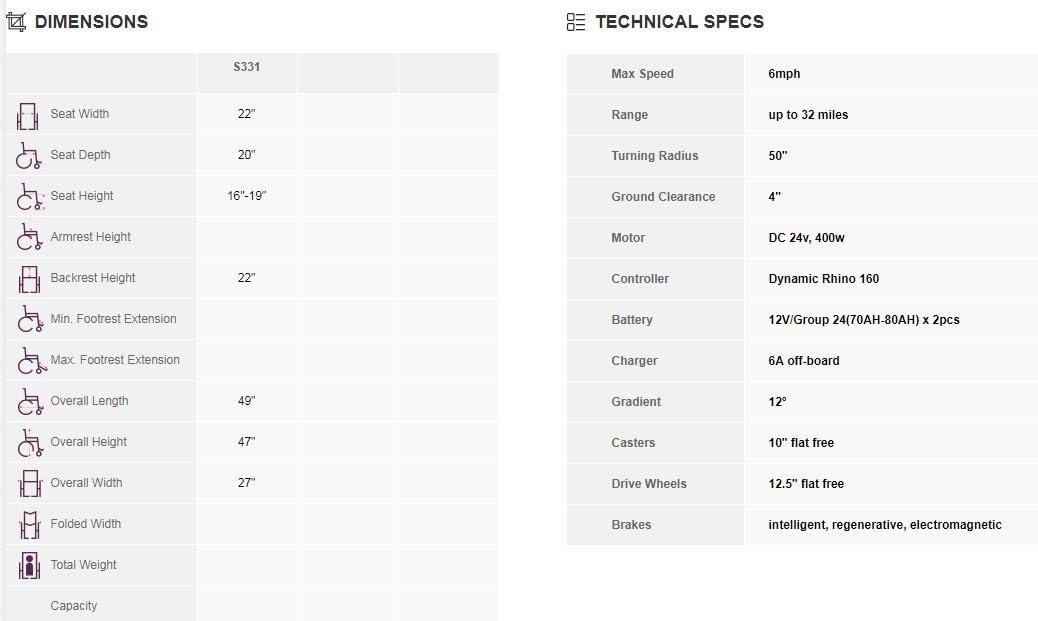Click the Max. Footrest Extension icon

point(28,361)
